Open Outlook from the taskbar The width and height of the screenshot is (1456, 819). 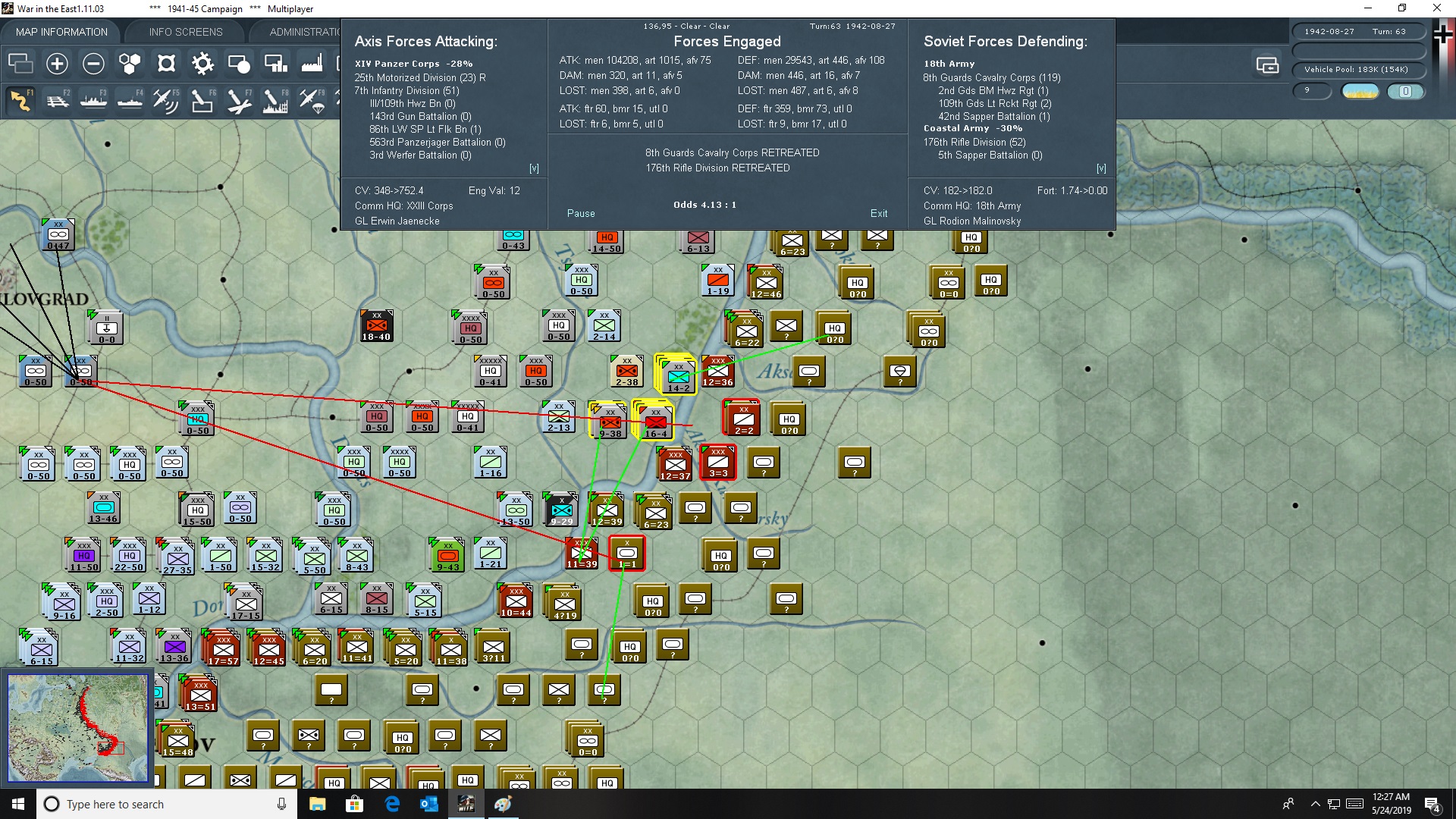tap(429, 804)
